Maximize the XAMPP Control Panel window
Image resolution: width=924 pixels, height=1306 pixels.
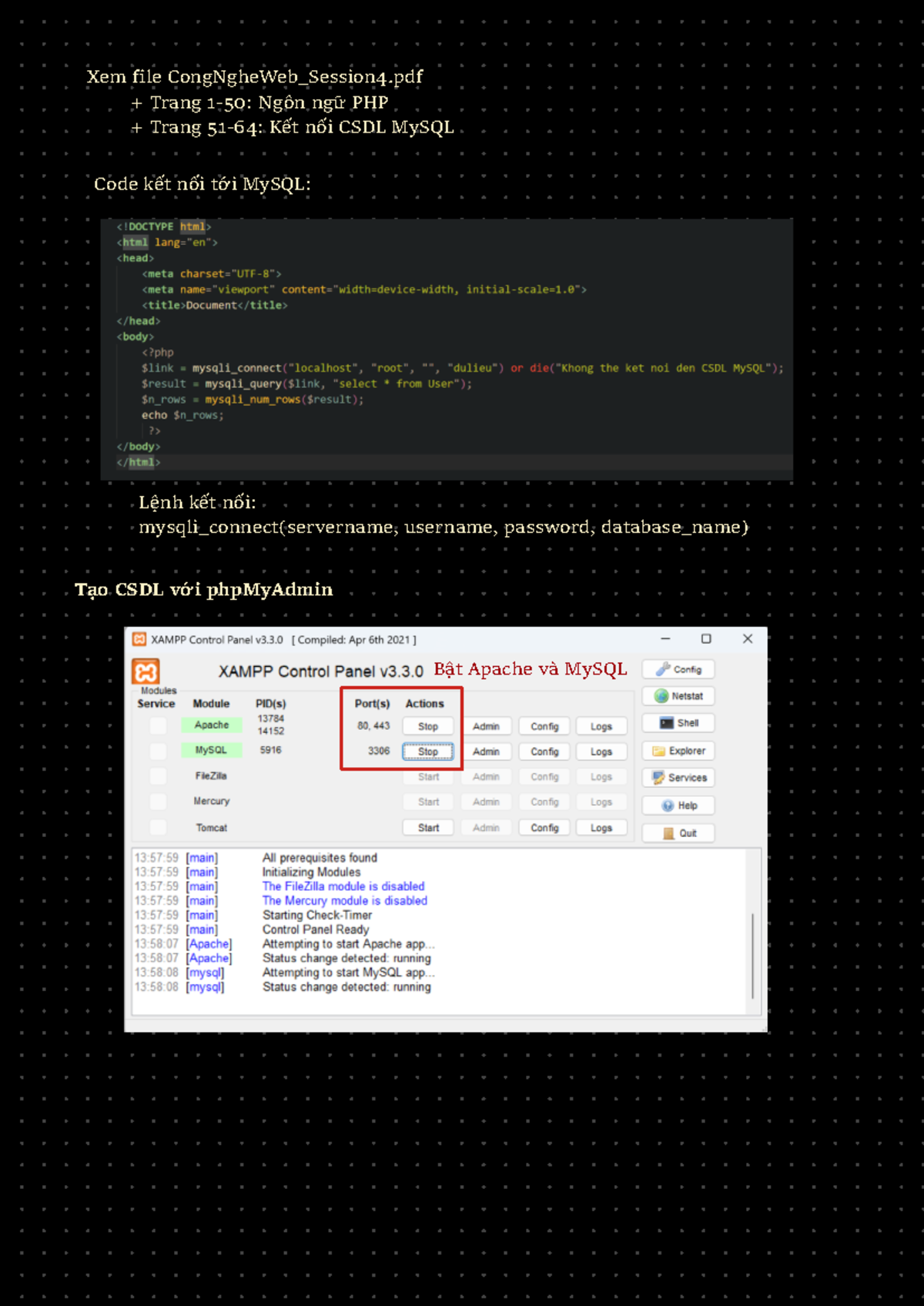tap(706, 639)
